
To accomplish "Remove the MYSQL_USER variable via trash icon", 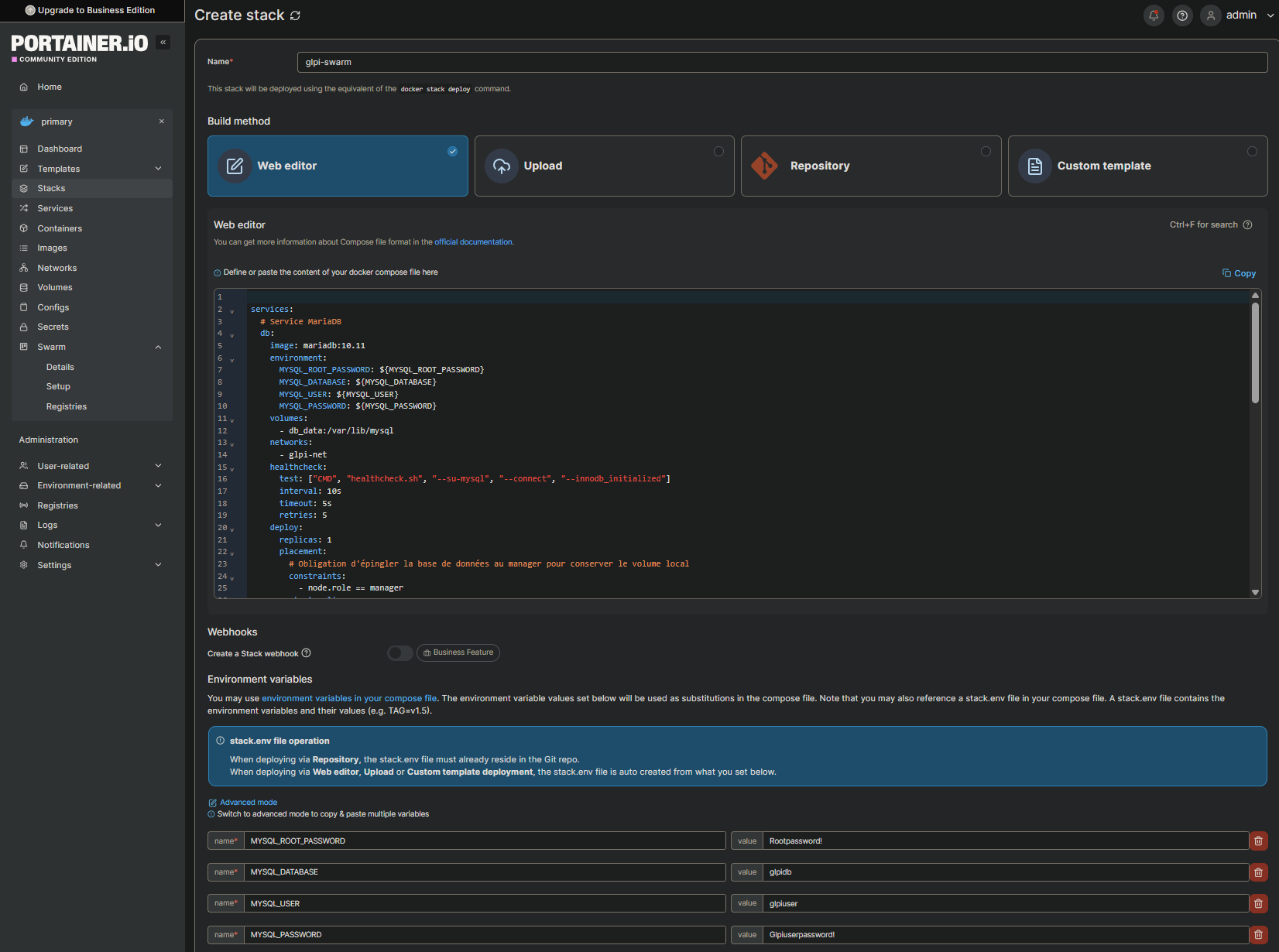I will (x=1258, y=903).
